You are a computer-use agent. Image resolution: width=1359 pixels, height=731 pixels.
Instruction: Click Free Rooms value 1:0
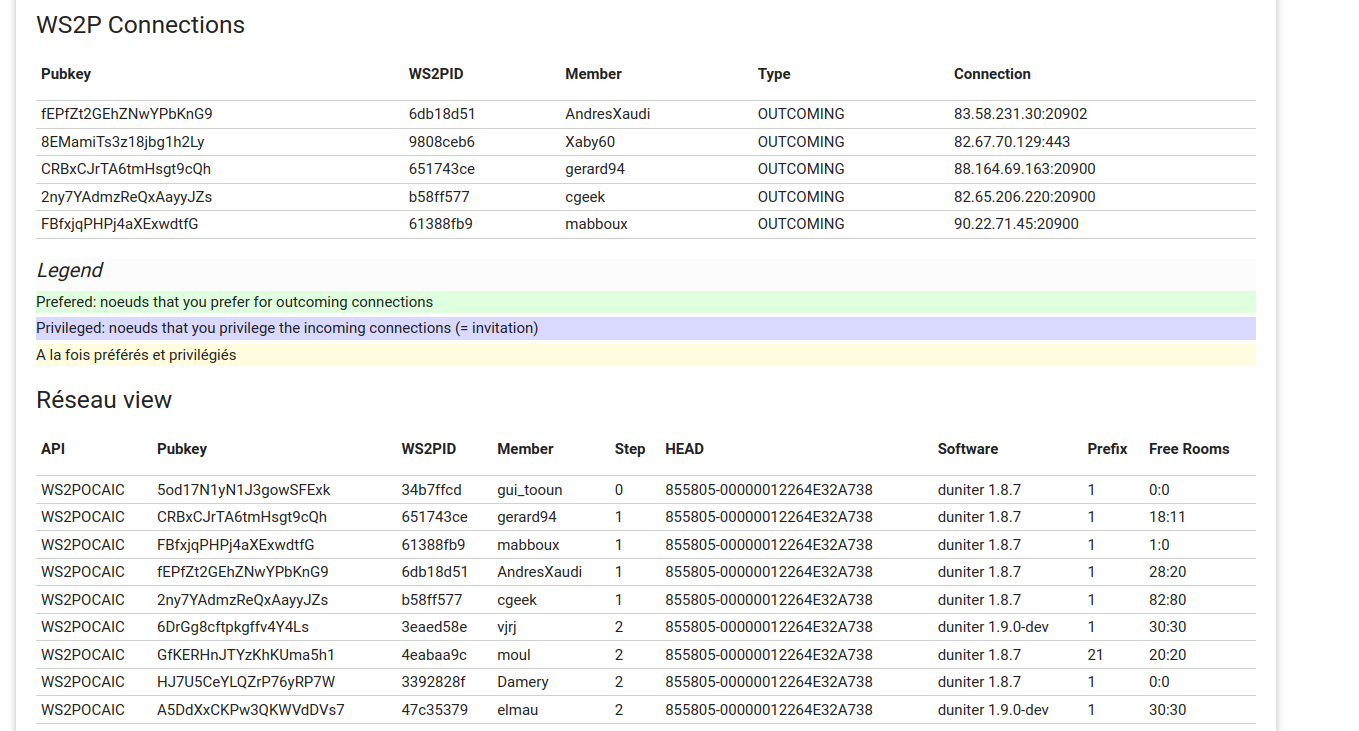(x=1159, y=545)
